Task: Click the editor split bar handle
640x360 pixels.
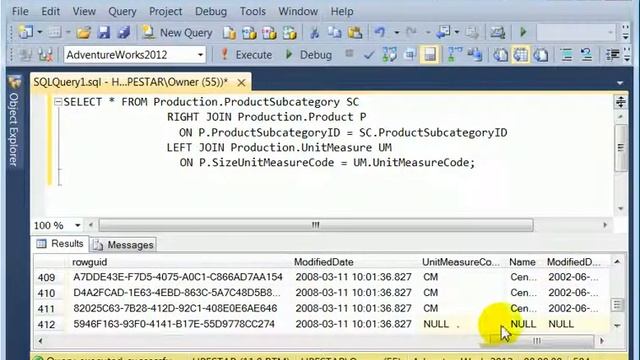Action: coord(620,102)
